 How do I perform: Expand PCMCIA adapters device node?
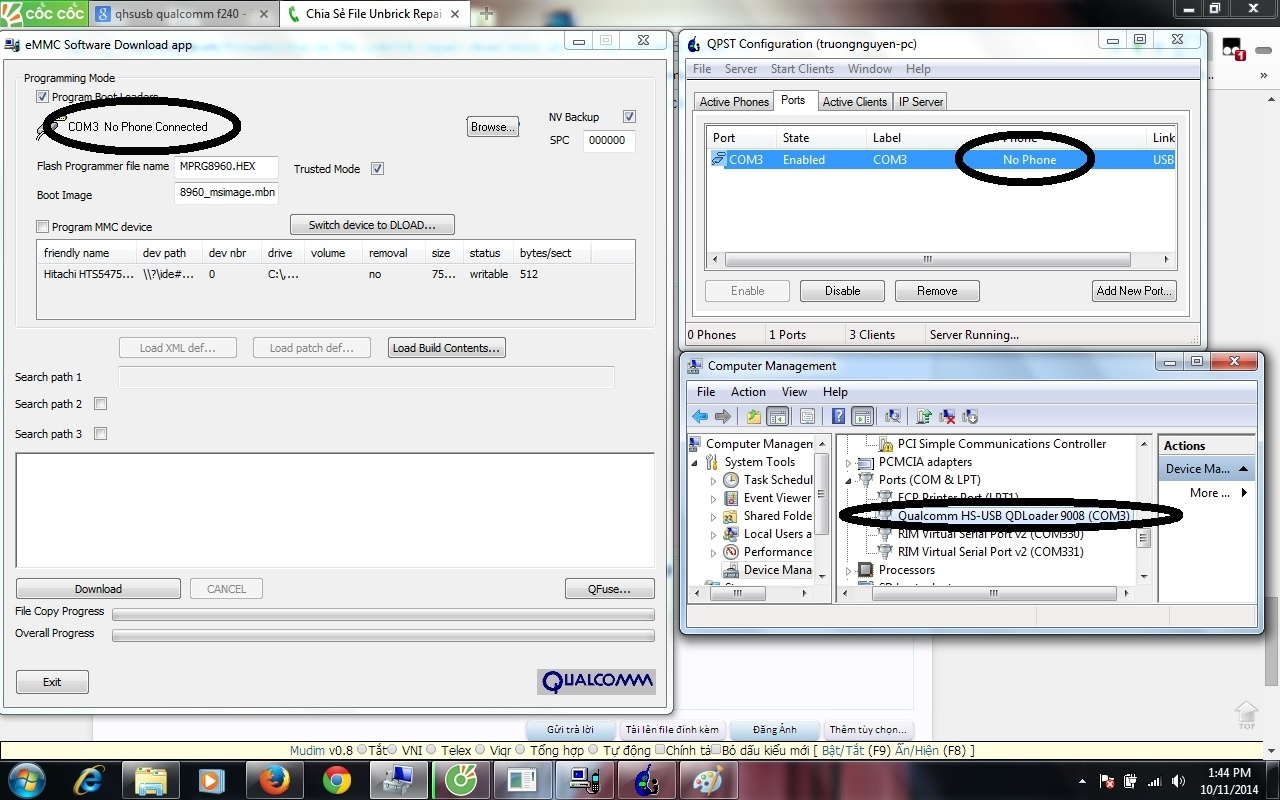pyautogui.click(x=849, y=462)
